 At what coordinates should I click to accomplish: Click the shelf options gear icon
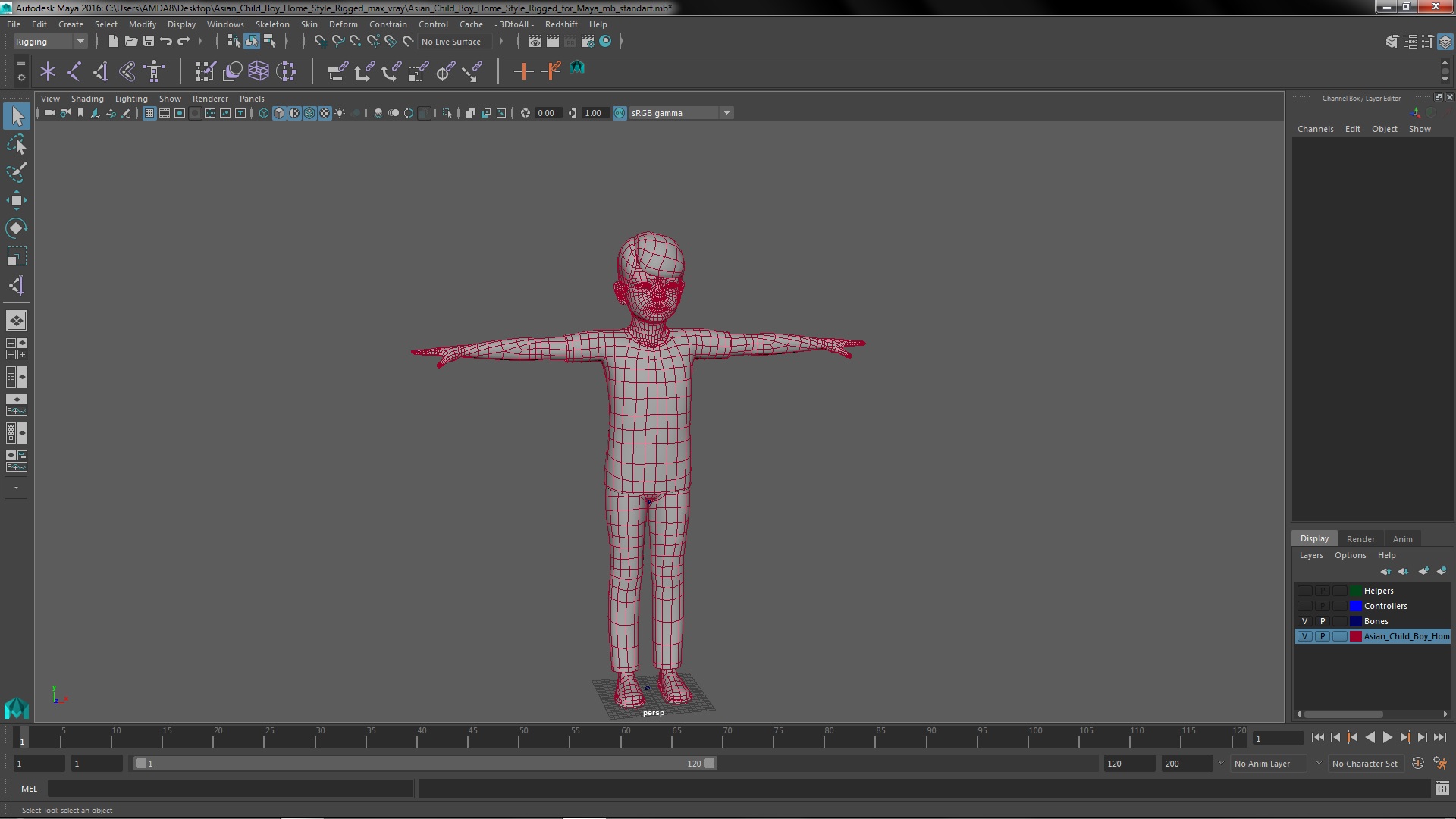click(20, 77)
